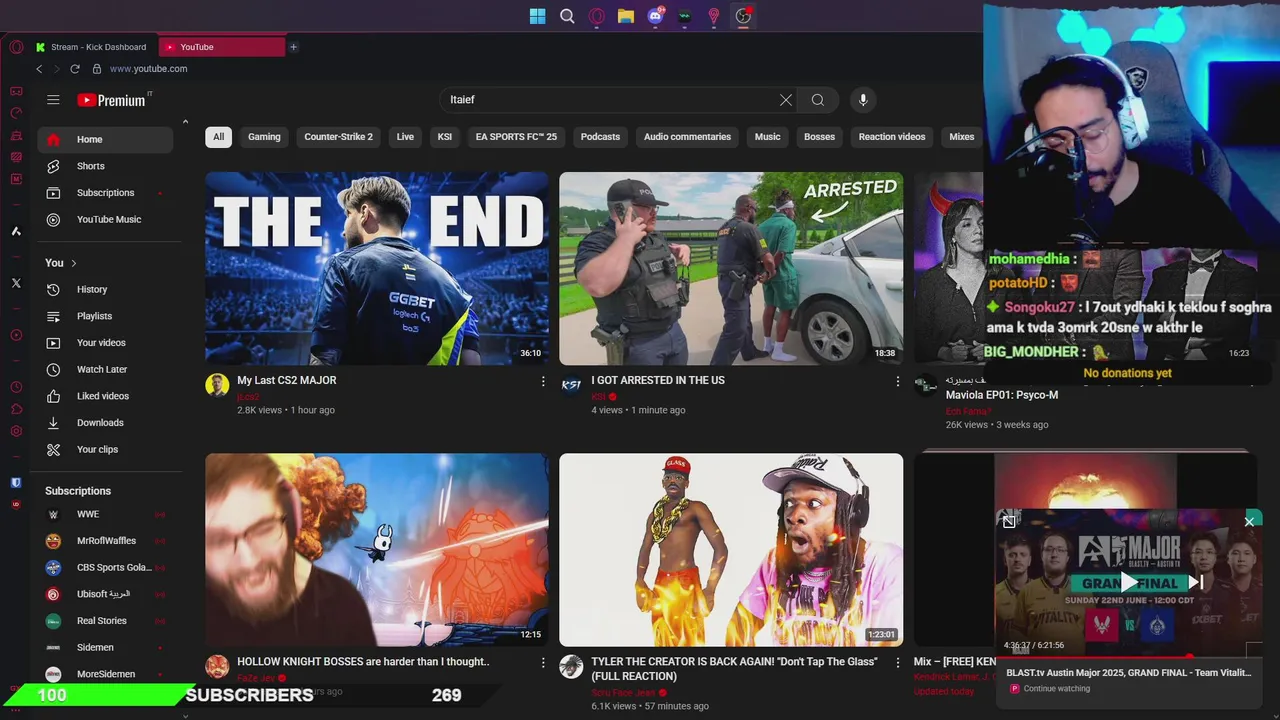Open the MrRoflWaffles subscription channel
Image resolution: width=1280 pixels, height=720 pixels.
[105, 541]
